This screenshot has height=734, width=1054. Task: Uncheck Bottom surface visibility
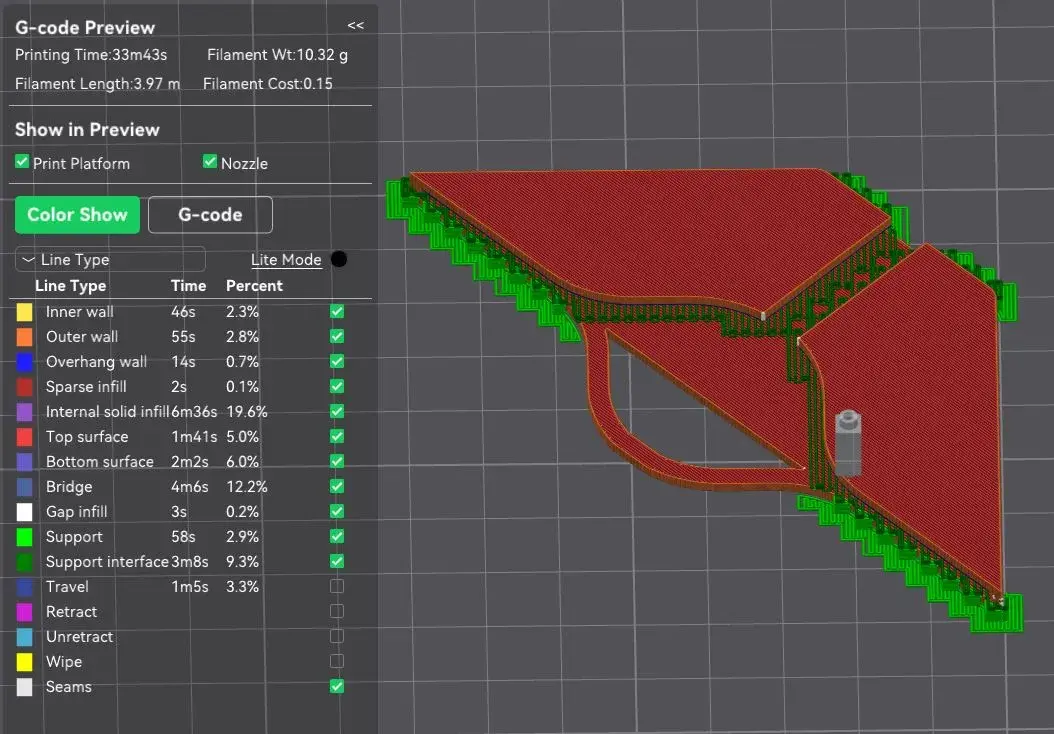(337, 461)
